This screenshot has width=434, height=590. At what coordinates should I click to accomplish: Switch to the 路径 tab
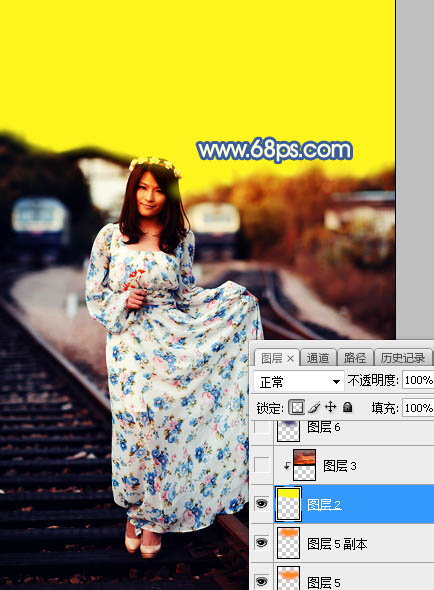pos(355,358)
